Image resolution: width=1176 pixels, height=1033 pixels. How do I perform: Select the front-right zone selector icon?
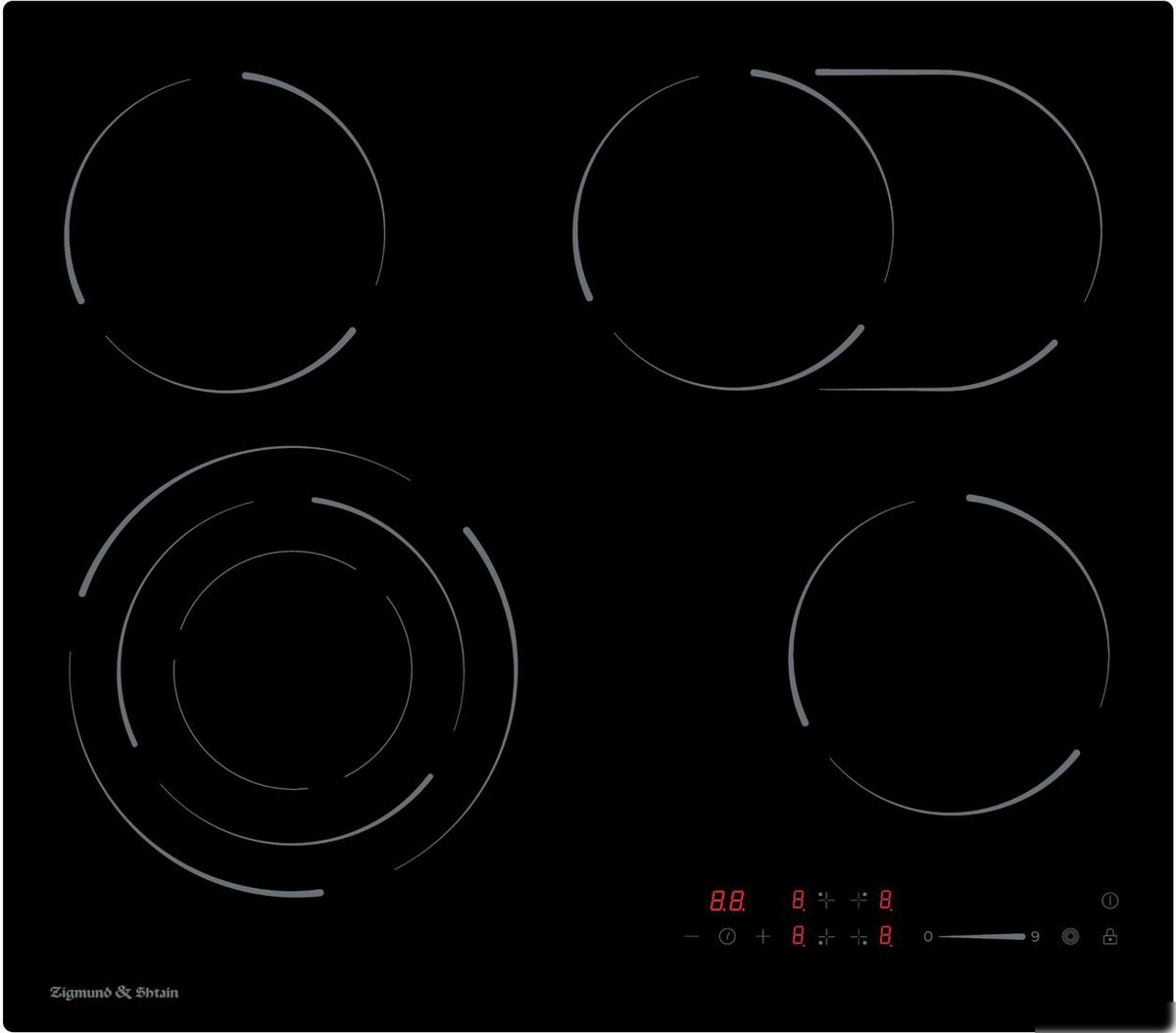tap(859, 938)
